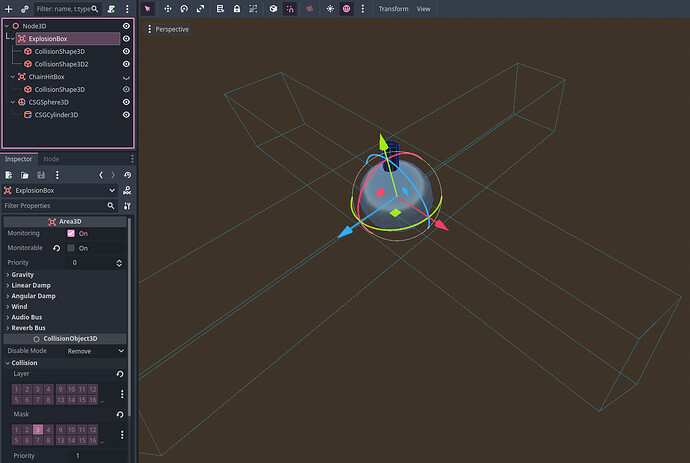Open the View menu
Image resolution: width=690 pixels, height=463 pixels.
point(423,9)
